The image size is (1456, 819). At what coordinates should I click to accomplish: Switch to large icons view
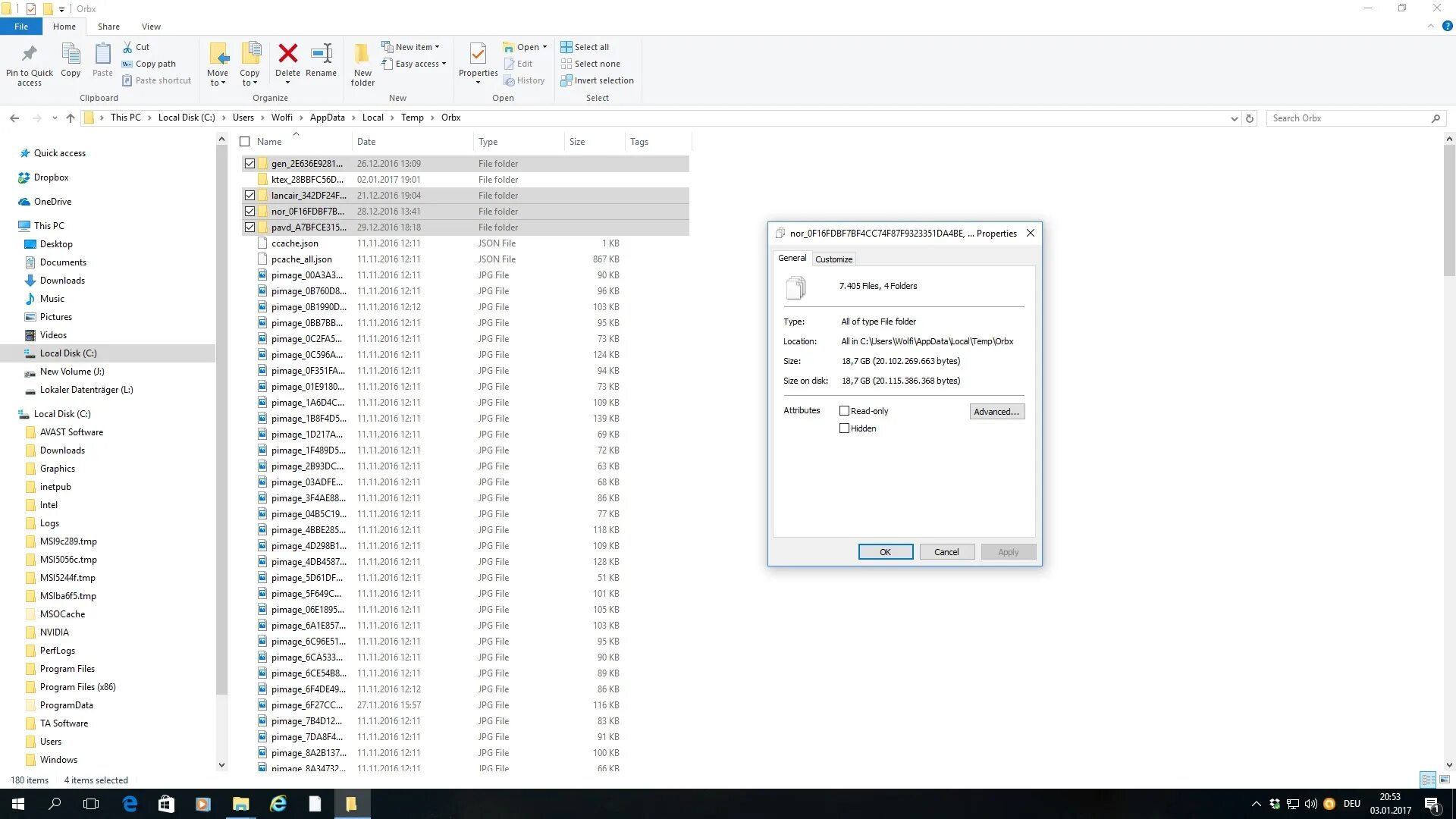tap(1445, 780)
